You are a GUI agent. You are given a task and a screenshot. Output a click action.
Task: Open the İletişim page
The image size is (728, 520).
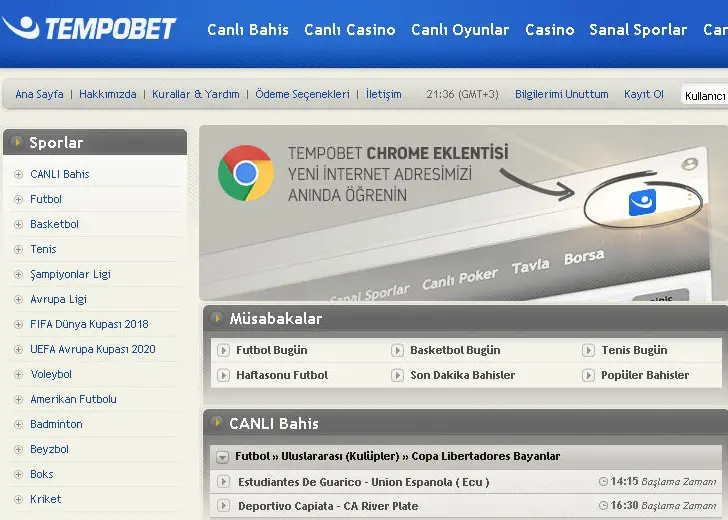[384, 94]
